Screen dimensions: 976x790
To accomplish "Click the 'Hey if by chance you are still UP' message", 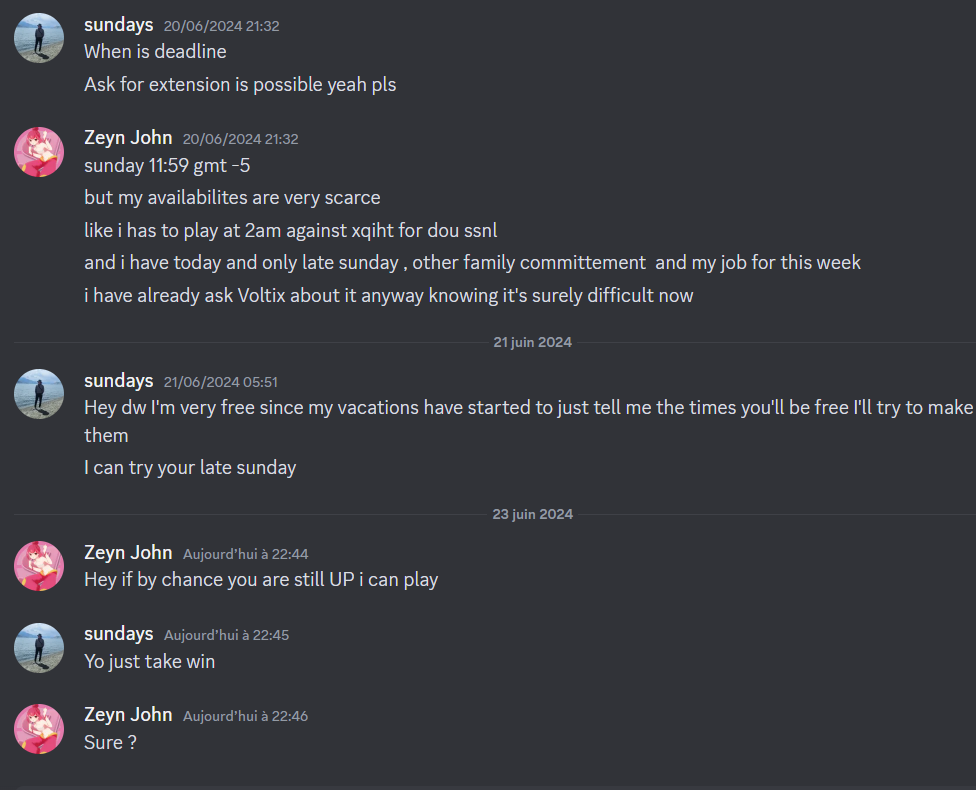I will coord(261,580).
